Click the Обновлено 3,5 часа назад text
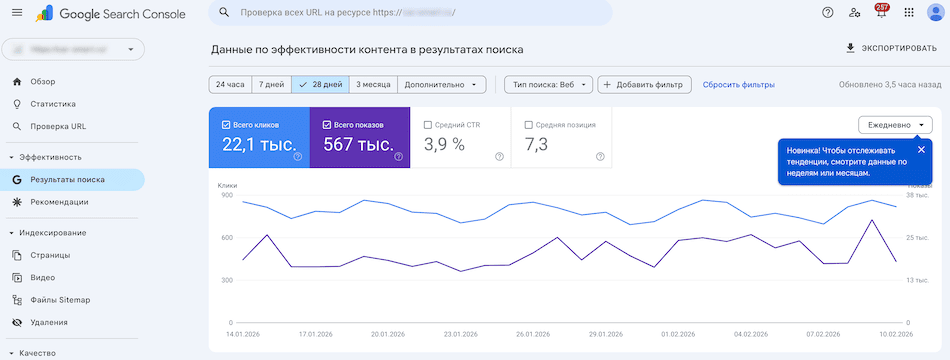Viewport: 950px width, 360px height. pos(890,85)
